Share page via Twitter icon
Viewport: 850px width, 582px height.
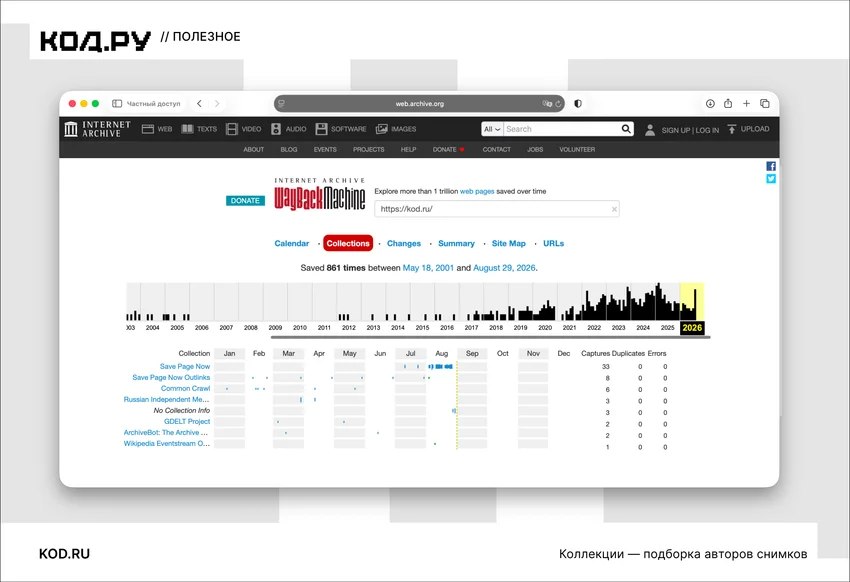click(x=771, y=179)
